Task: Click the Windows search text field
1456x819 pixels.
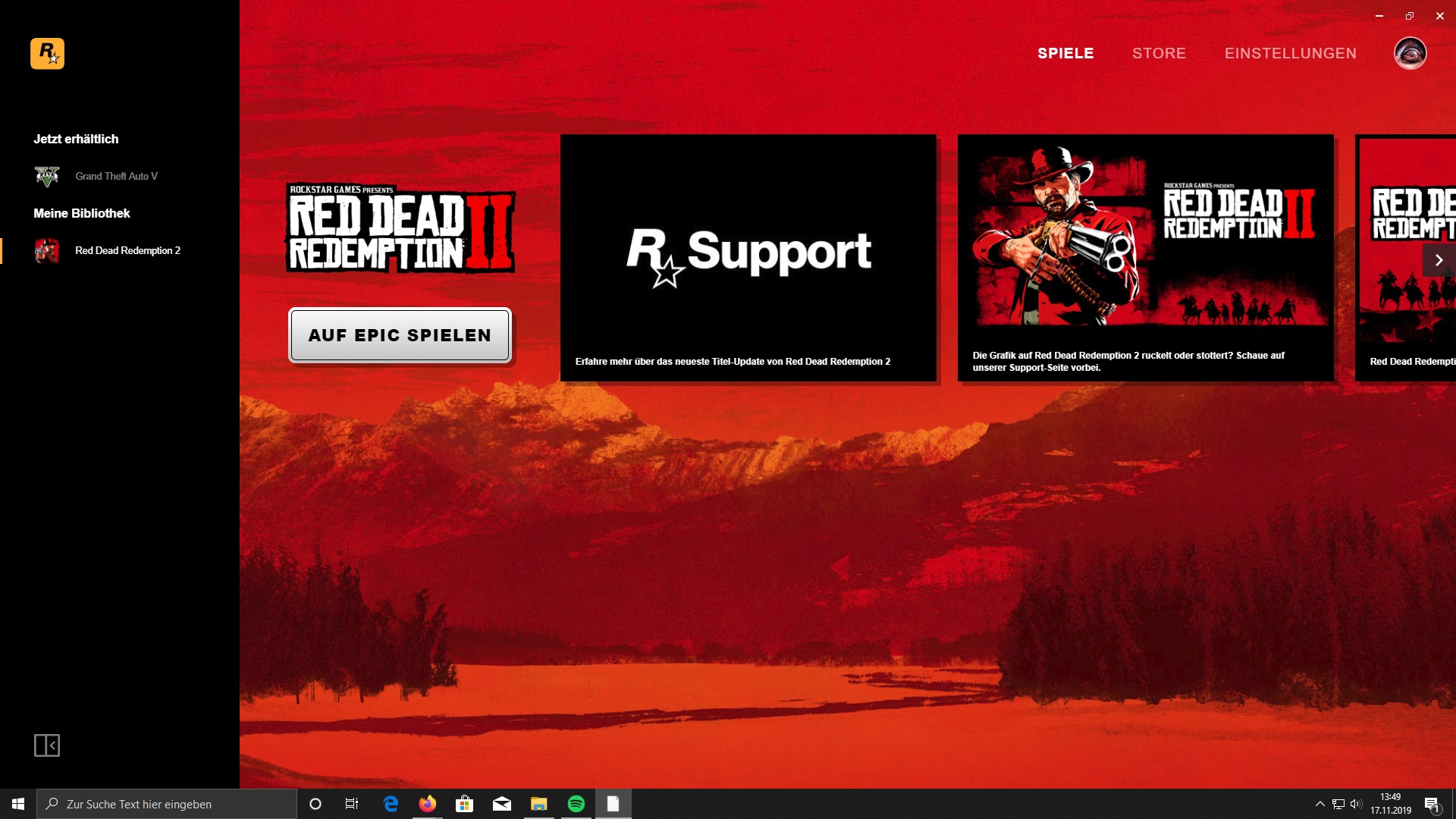Action: click(x=167, y=804)
